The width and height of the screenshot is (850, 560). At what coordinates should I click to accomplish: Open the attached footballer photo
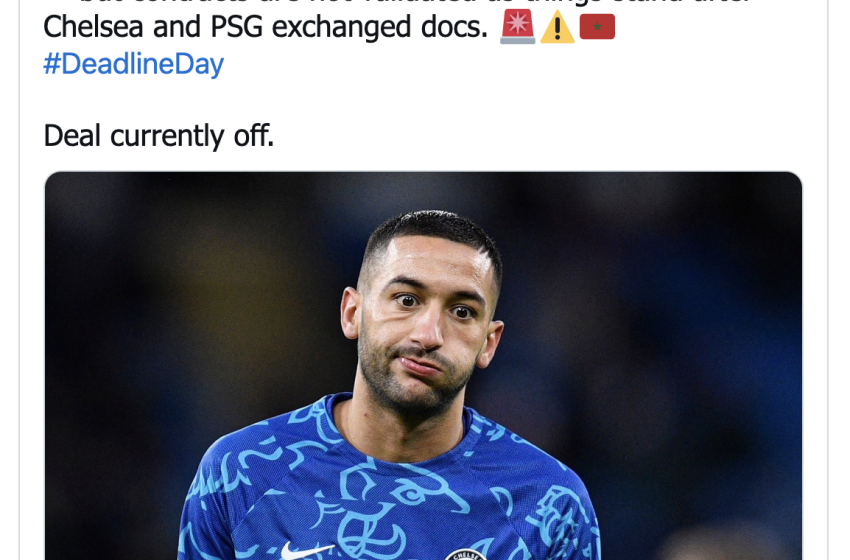(x=423, y=366)
